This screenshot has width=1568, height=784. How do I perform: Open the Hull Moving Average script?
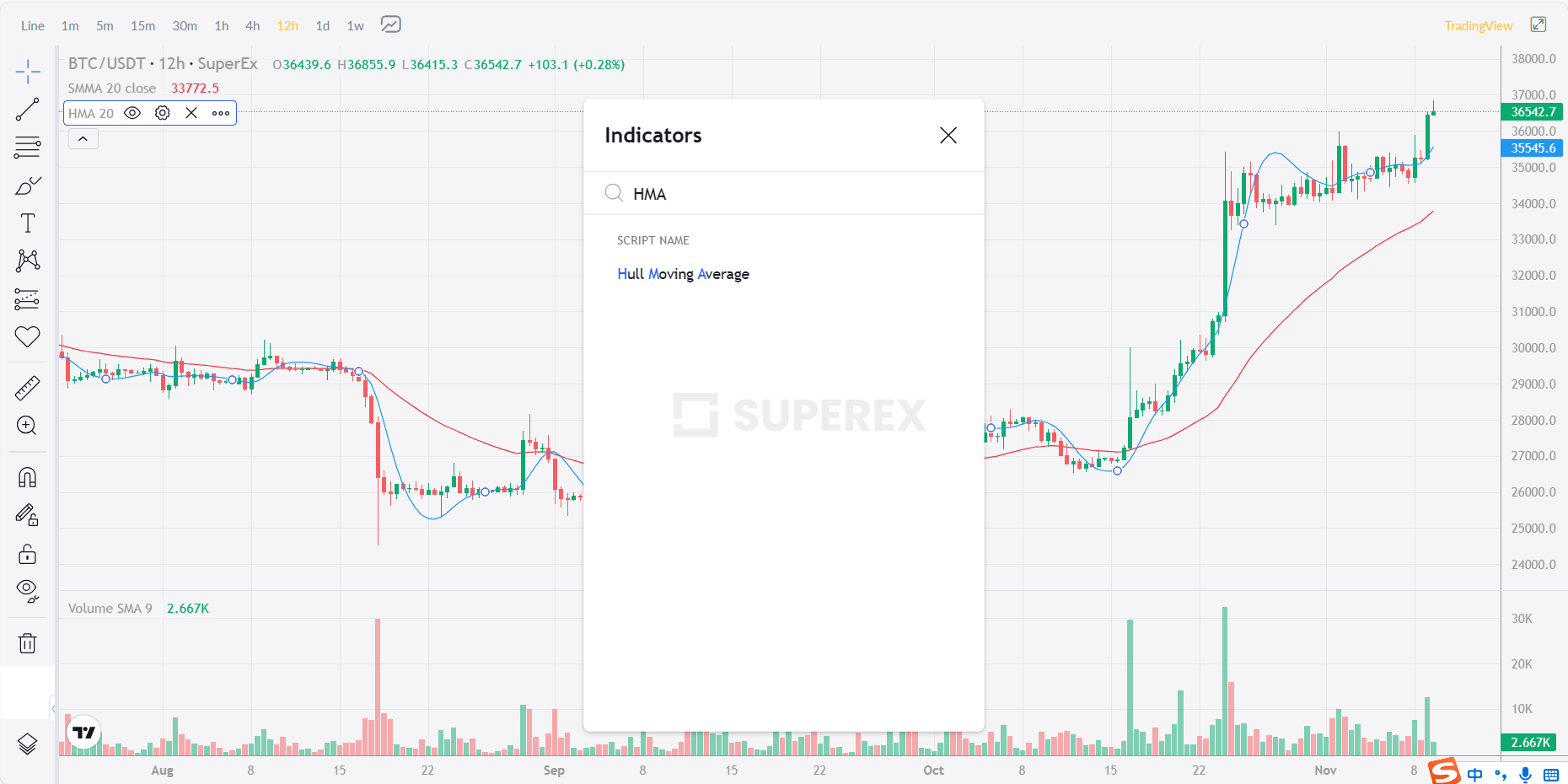pyautogui.click(x=683, y=274)
